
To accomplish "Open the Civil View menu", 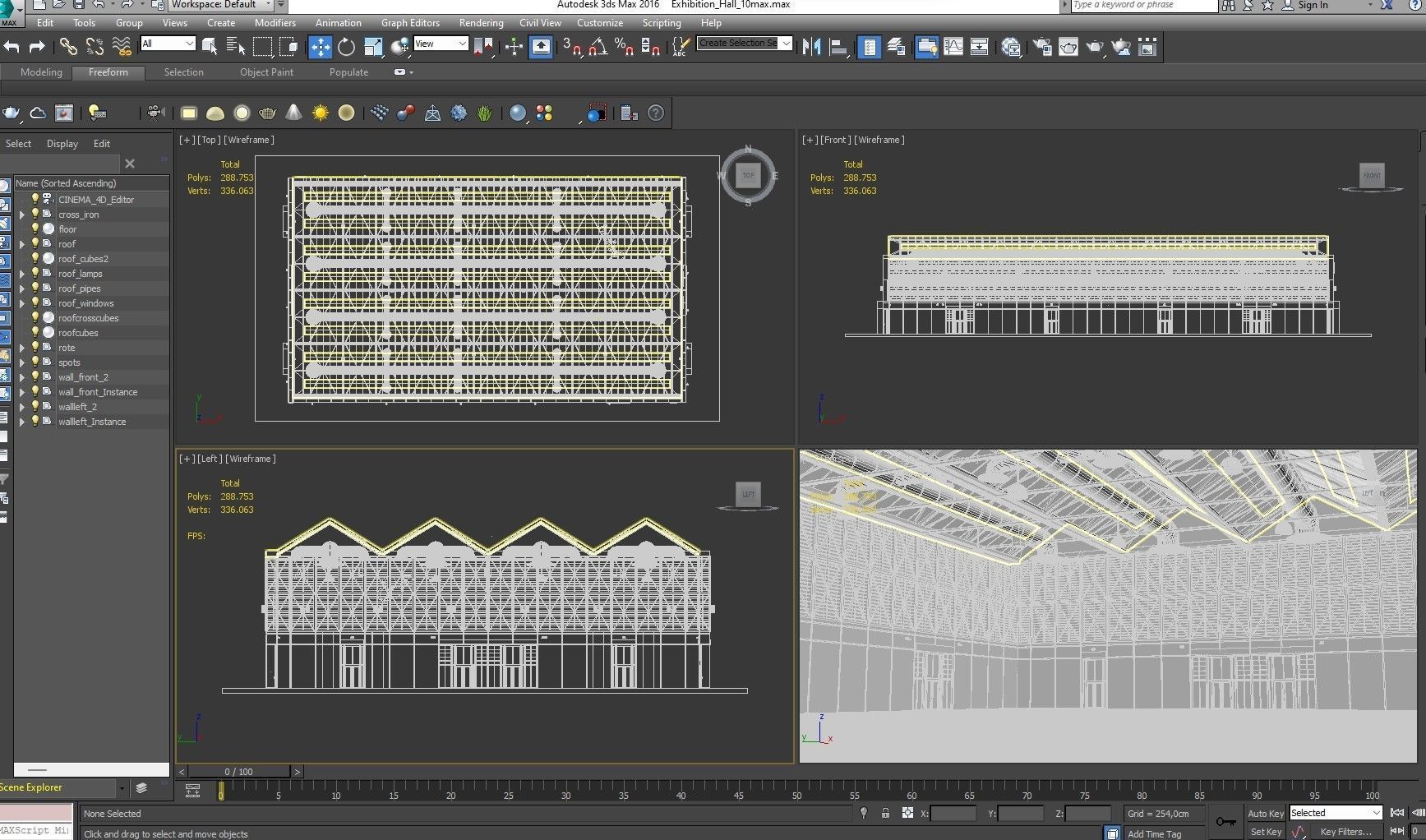I will (x=540, y=23).
